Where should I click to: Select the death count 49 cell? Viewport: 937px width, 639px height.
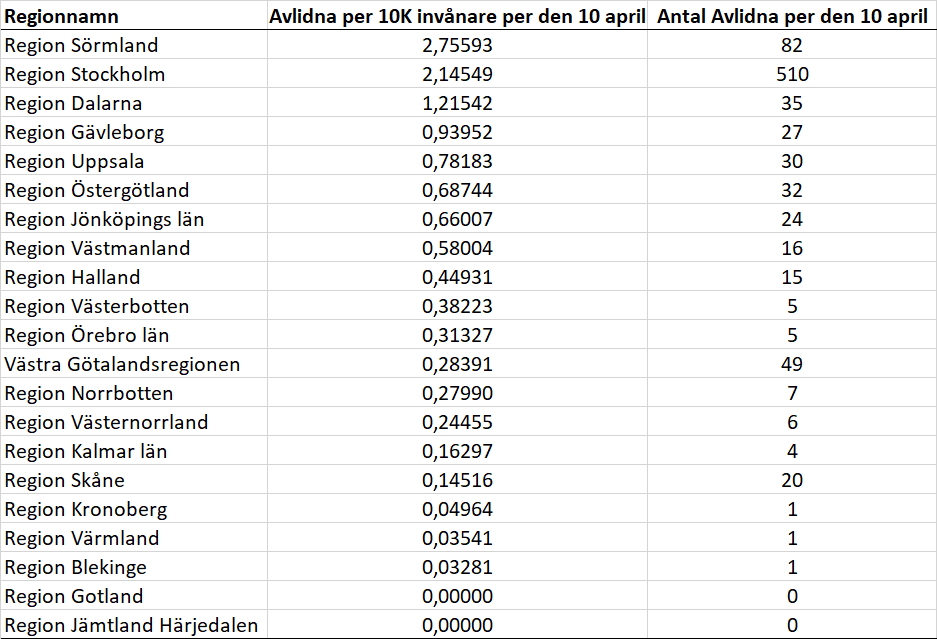[x=793, y=364]
